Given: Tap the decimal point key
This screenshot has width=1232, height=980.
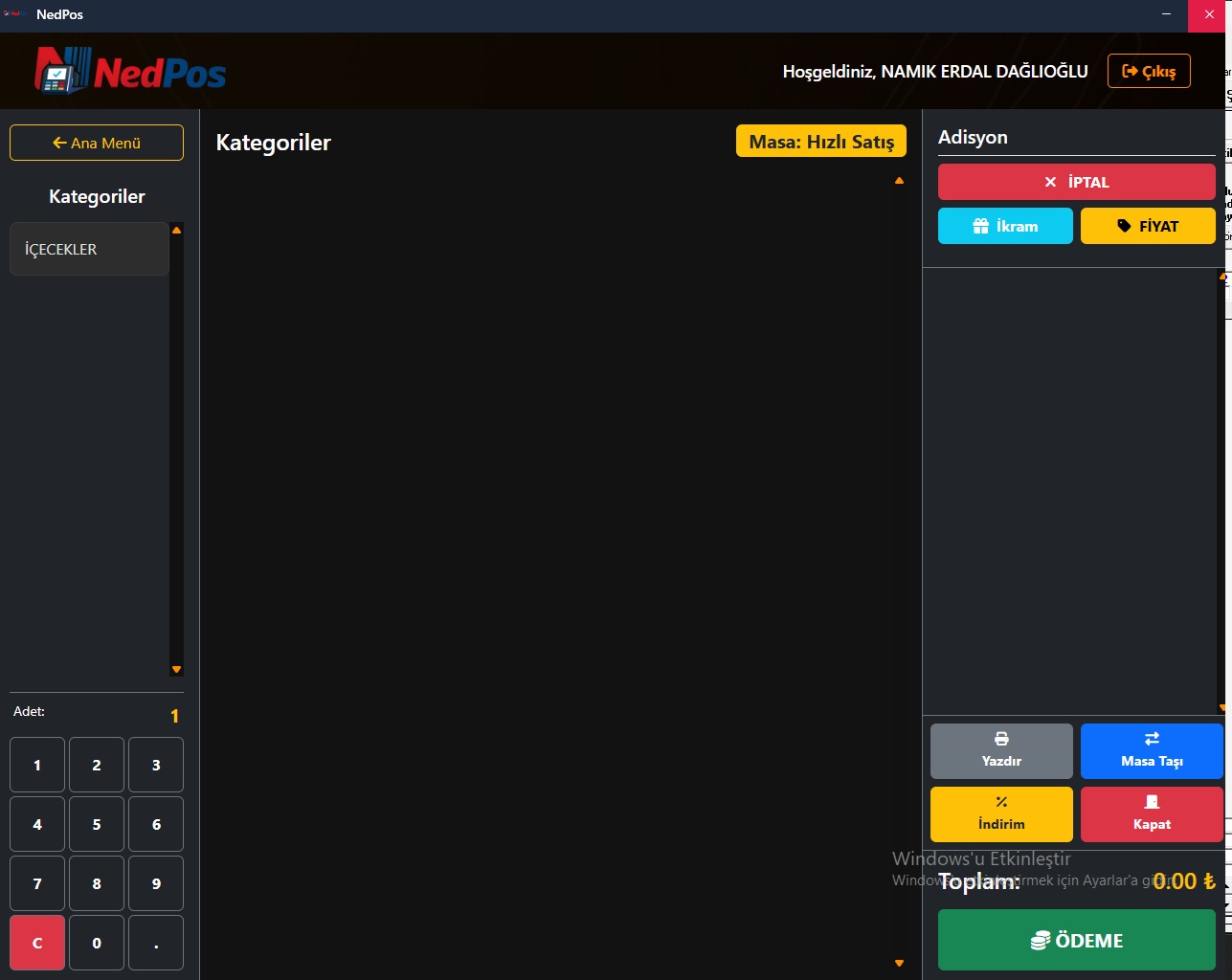Looking at the screenshot, I should pyautogui.click(x=156, y=943).
